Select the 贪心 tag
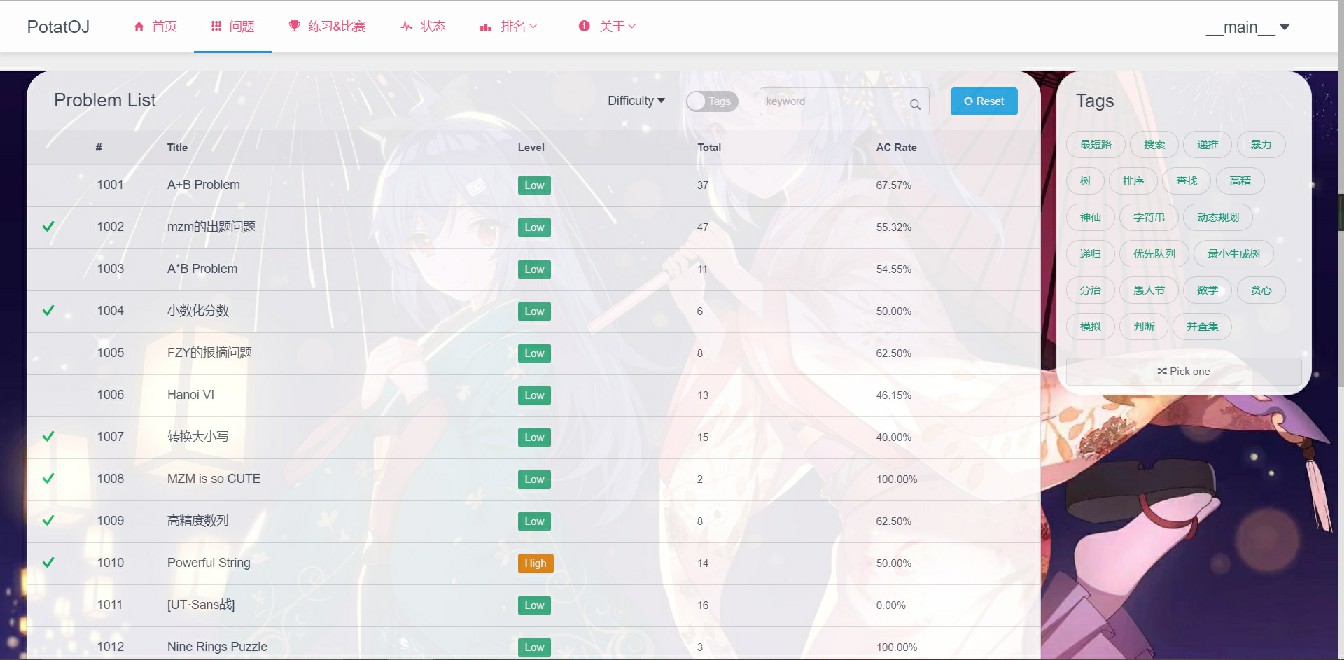Image resolution: width=1344 pixels, height=660 pixels. tap(1261, 290)
